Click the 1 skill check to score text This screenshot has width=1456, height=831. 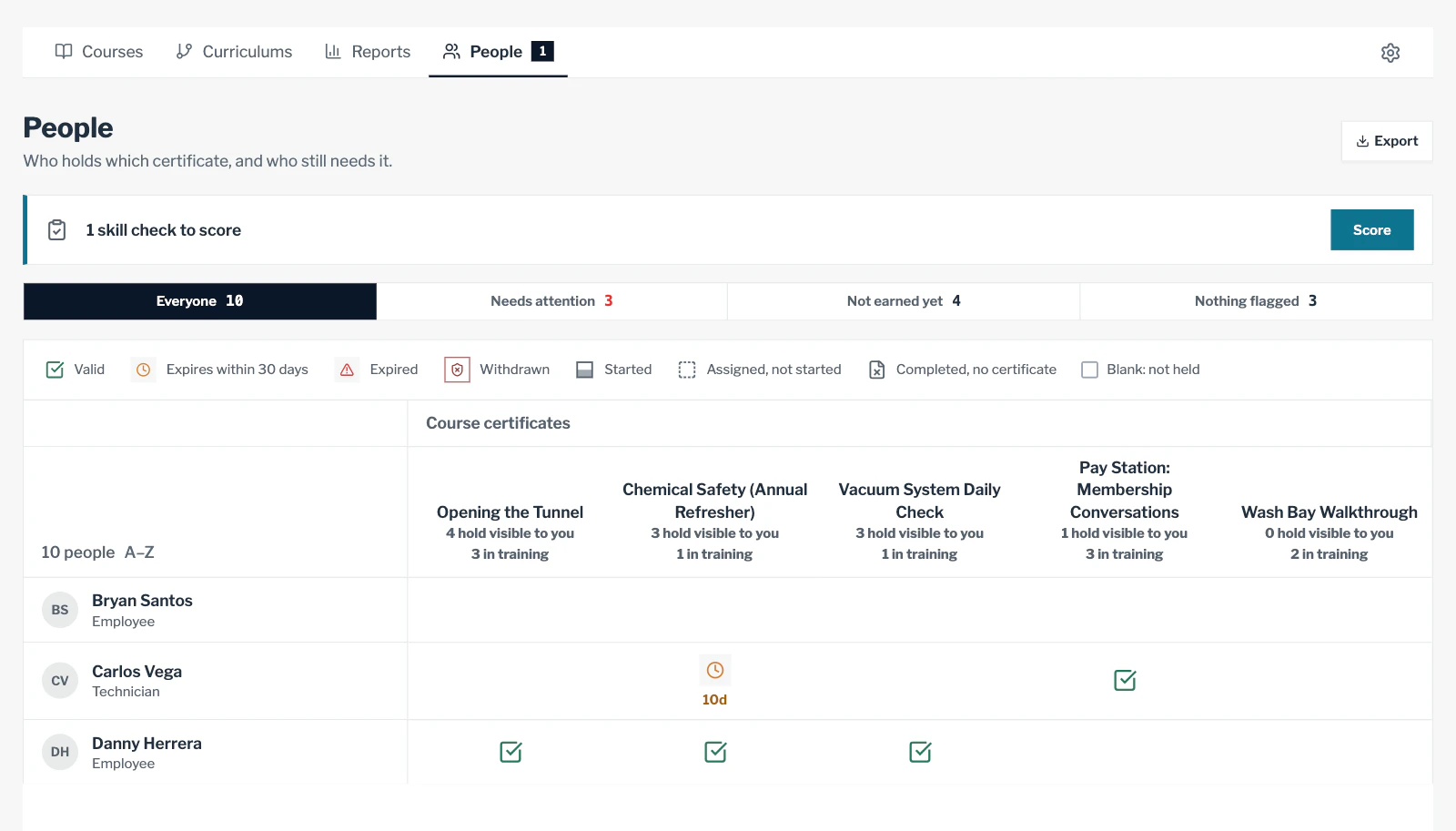pyautogui.click(x=164, y=230)
